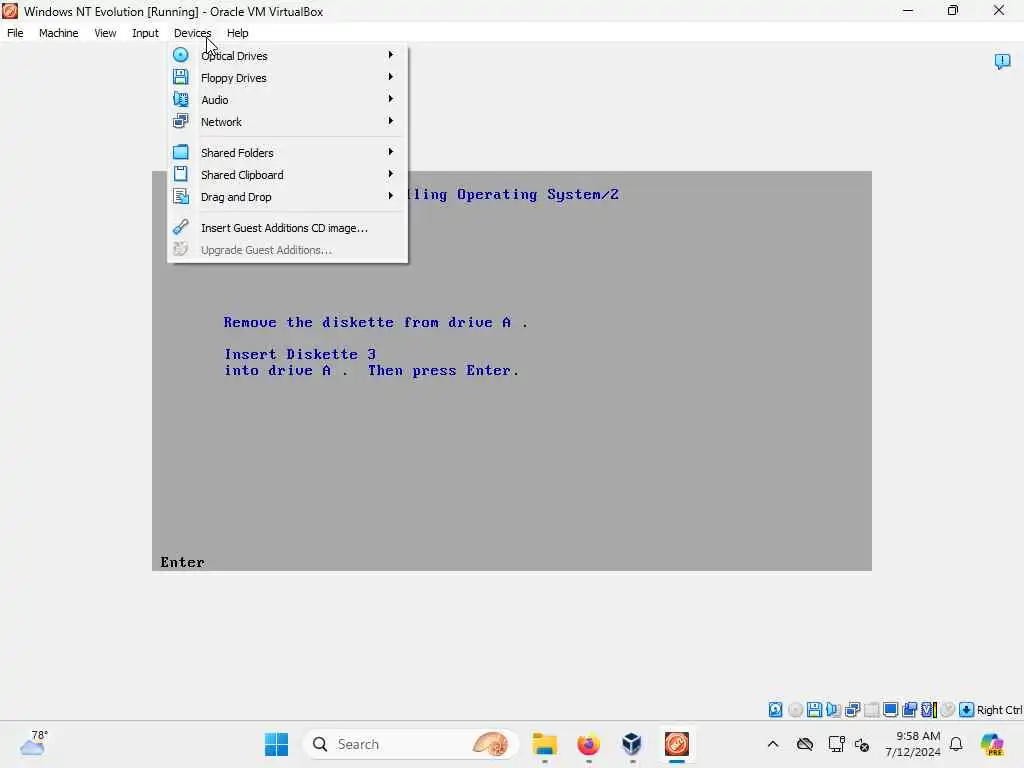Viewport: 1024px width, 768px height.
Task: Click the shared folders status bar indicator
Action: [909, 710]
